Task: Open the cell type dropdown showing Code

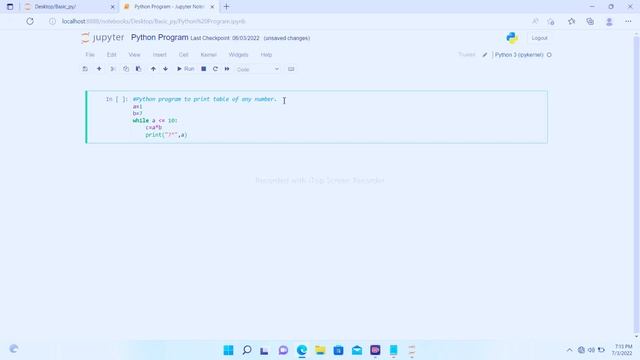Action: tap(258, 69)
